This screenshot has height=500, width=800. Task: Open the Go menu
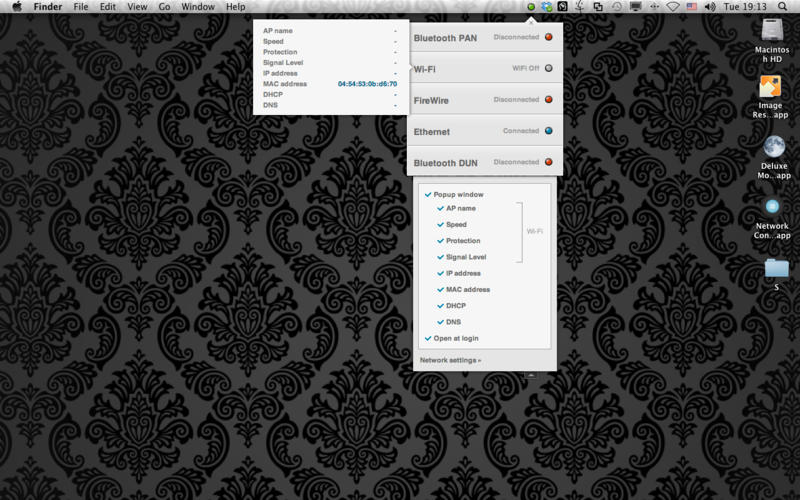[x=164, y=7]
